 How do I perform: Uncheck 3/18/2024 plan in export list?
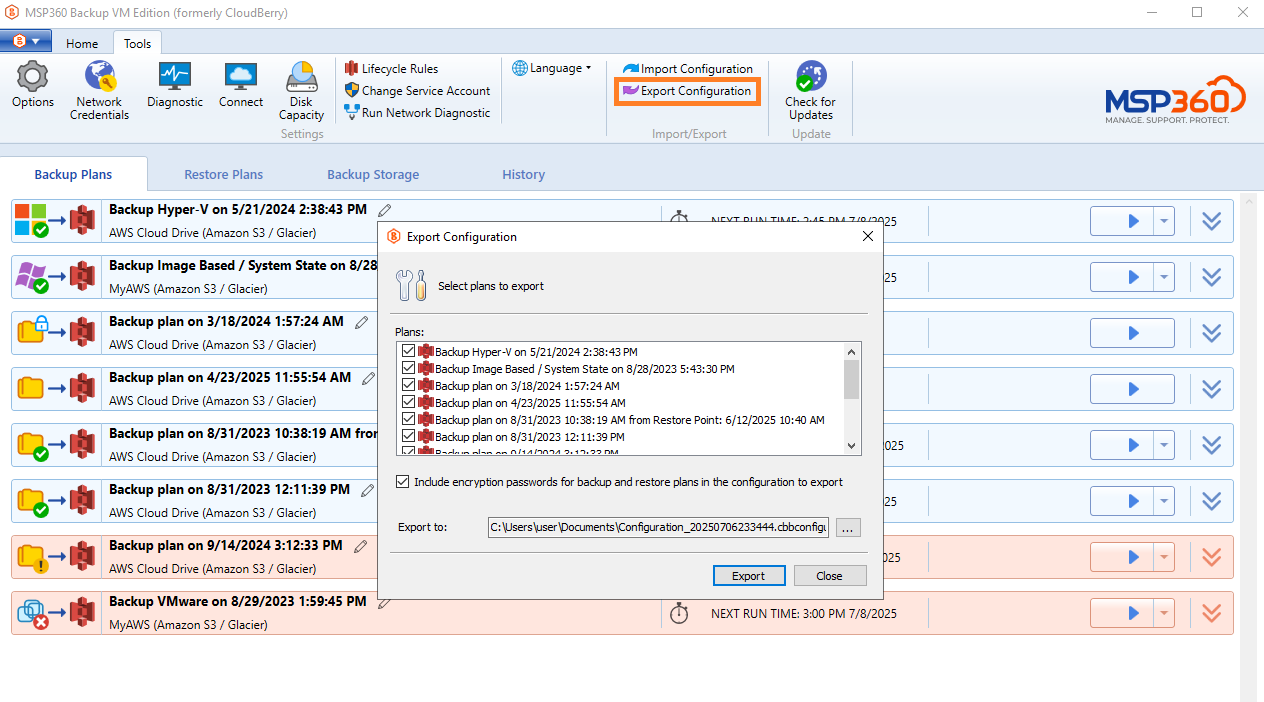(x=408, y=385)
